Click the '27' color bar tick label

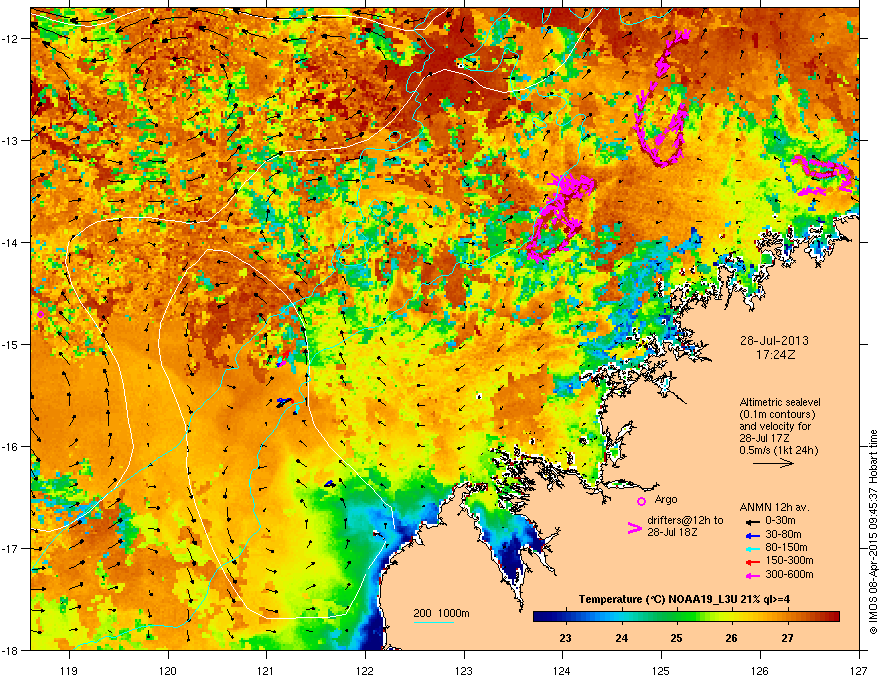click(x=787, y=638)
